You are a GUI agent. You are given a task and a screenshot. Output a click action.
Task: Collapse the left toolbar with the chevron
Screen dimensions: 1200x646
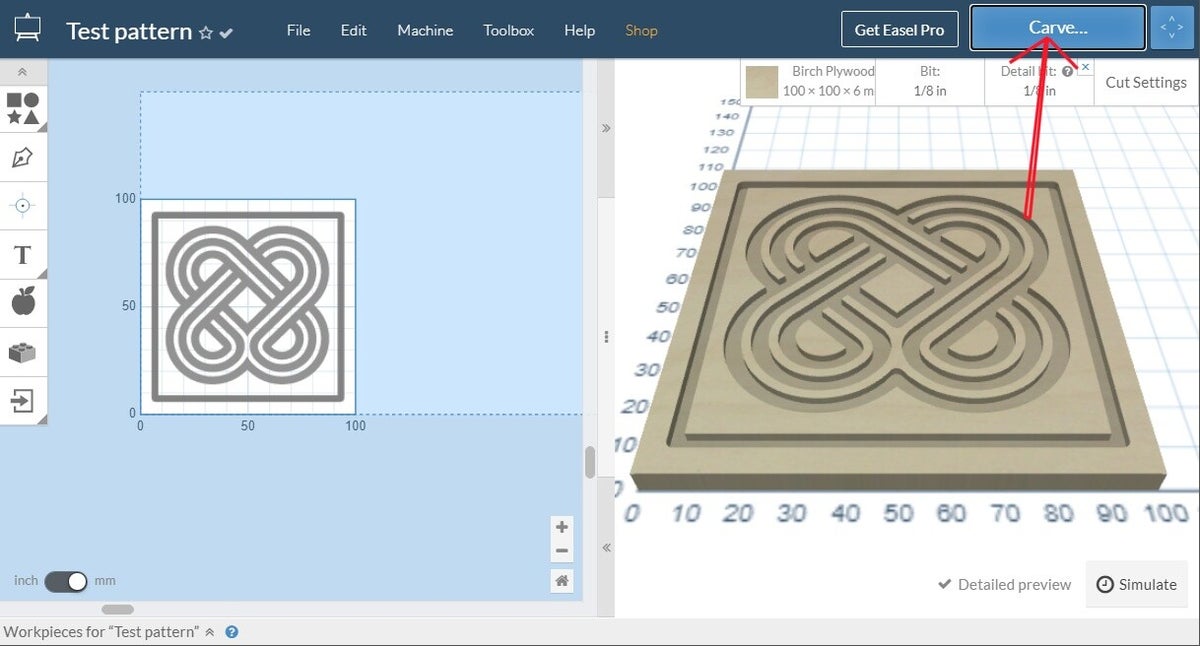23,71
